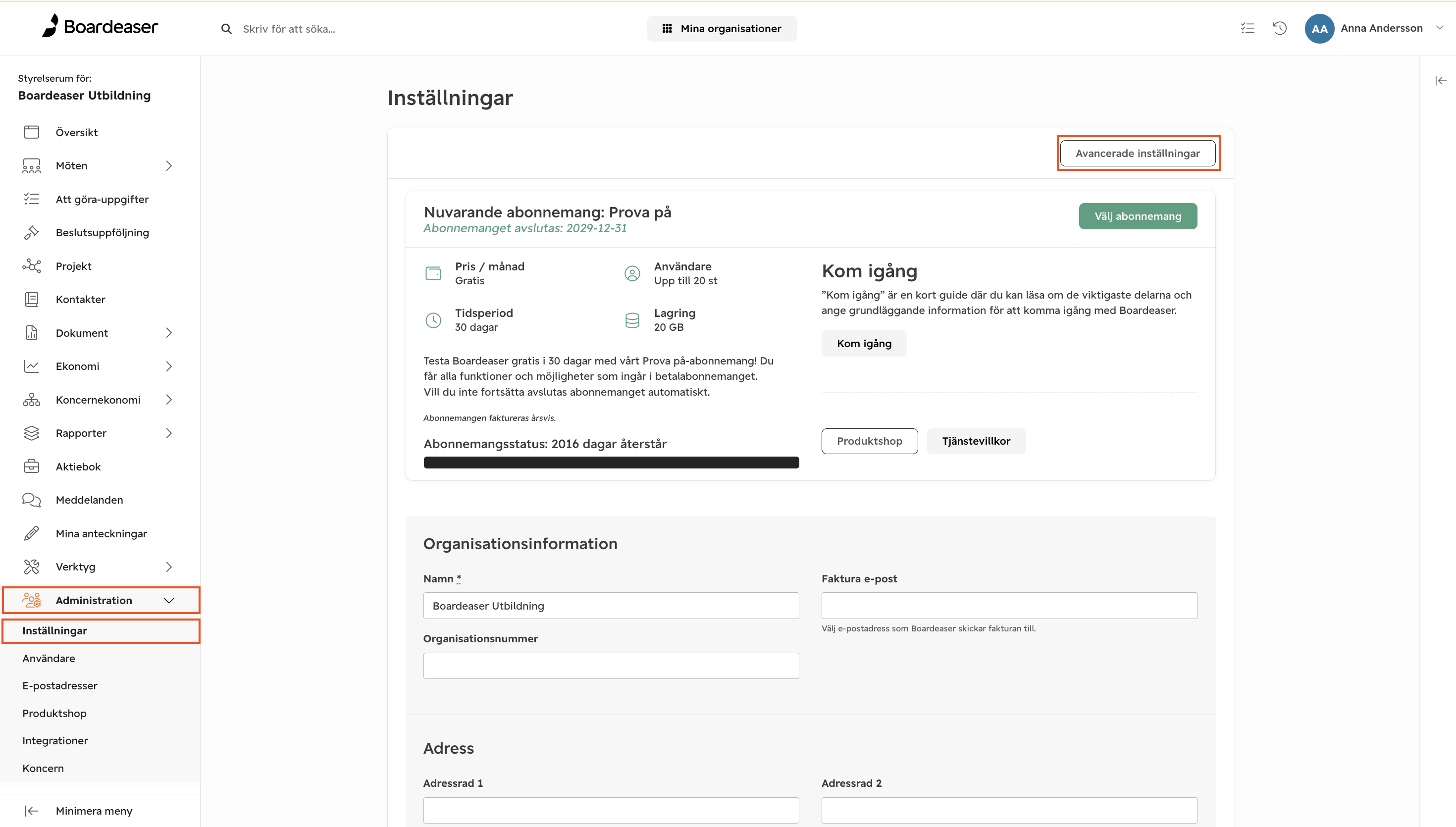Click the Projekt network icon
Screen dimensions: 1456x827
[32, 266]
